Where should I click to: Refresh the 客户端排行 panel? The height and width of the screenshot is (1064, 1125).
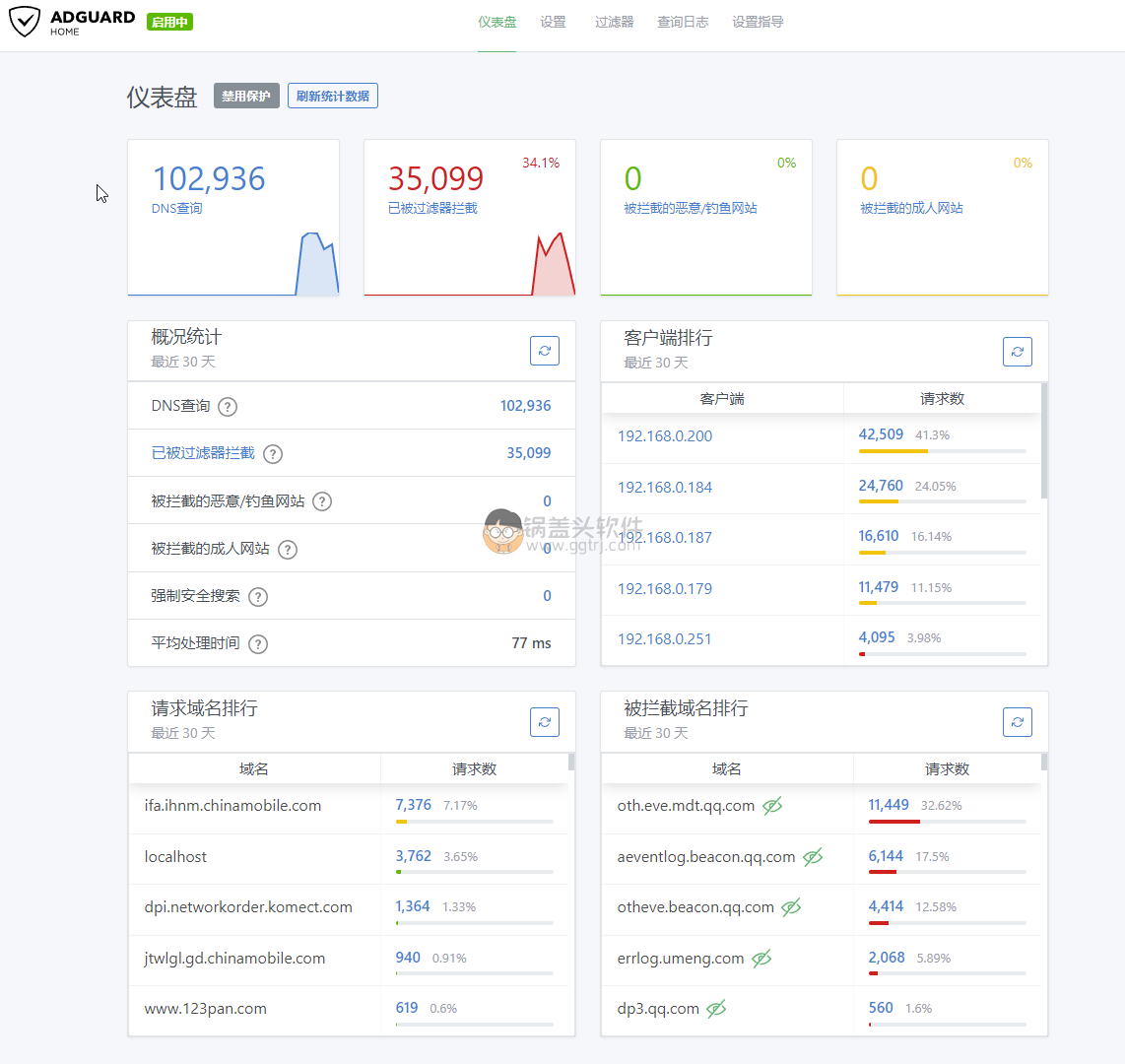pos(1017,351)
